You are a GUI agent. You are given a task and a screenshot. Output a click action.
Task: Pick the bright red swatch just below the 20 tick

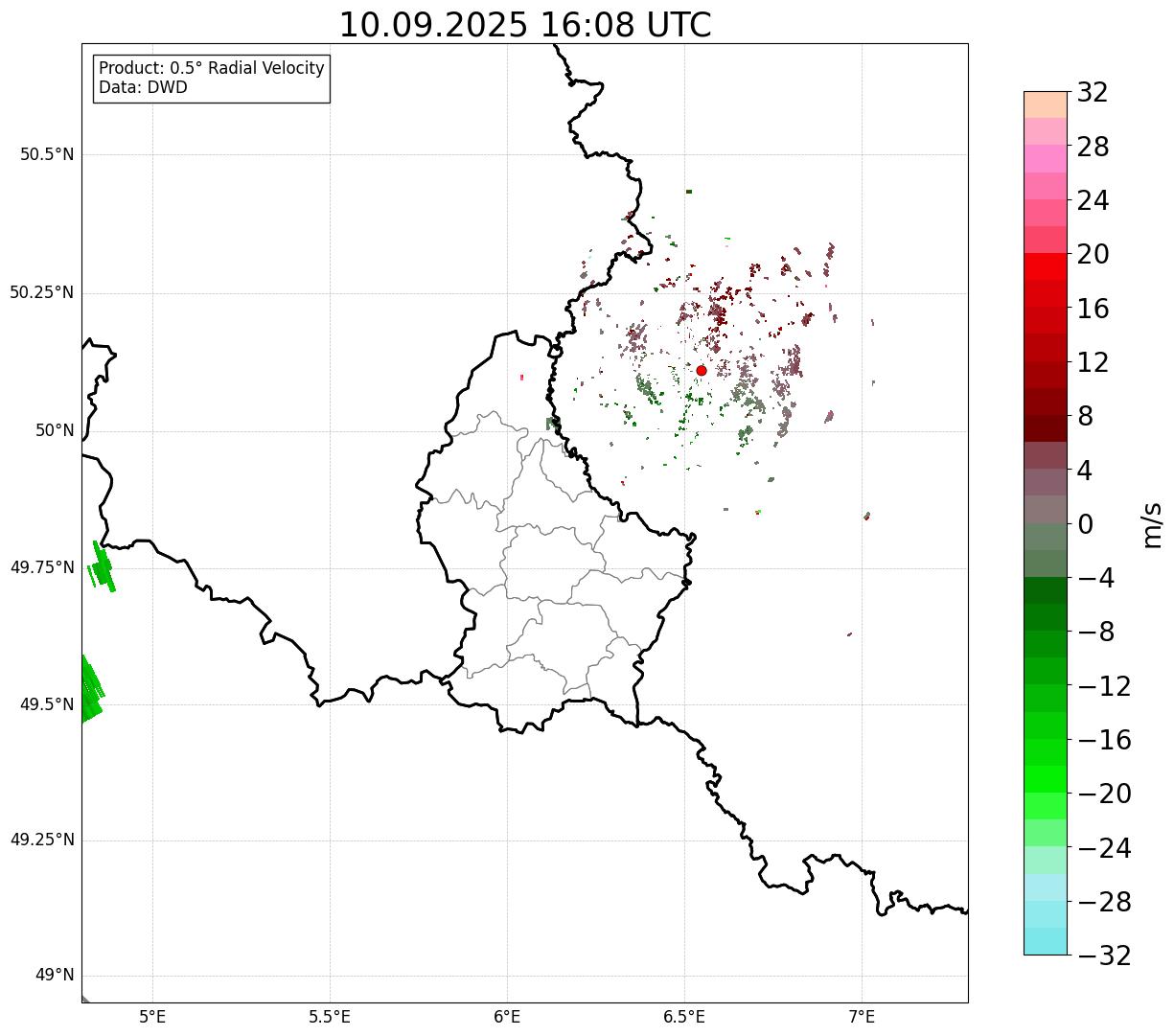coord(1046,266)
